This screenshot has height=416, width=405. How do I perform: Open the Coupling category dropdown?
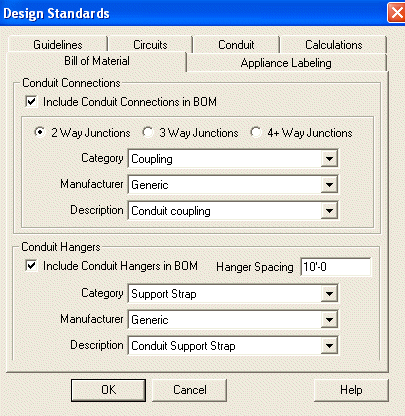click(x=329, y=158)
